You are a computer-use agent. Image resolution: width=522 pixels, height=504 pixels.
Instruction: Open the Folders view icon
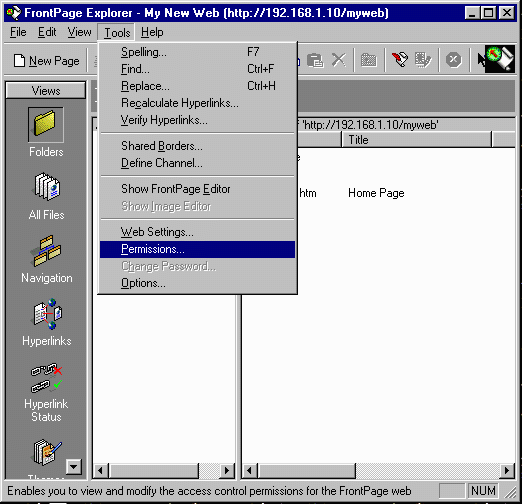click(46, 125)
